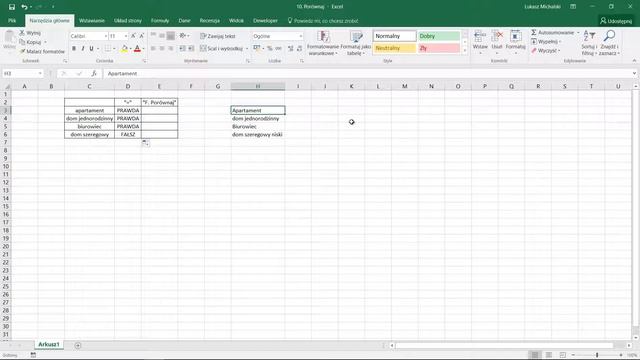Decrease font size
Viewport: 640px width, 360px height.
(x=142, y=36)
